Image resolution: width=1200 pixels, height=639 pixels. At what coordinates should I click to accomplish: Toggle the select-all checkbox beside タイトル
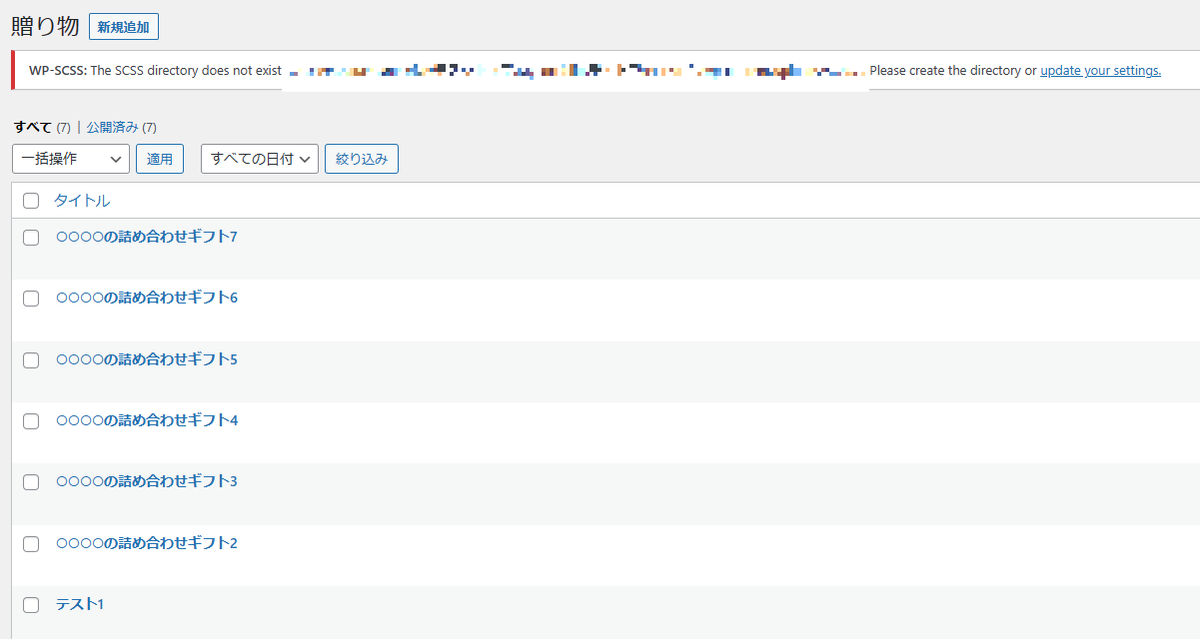(31, 201)
